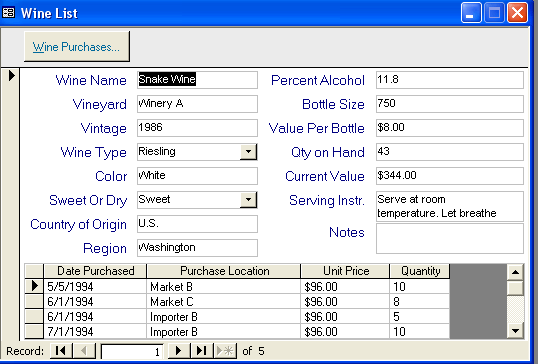Select the Importer B 7/1/1994 row selector

(34, 331)
